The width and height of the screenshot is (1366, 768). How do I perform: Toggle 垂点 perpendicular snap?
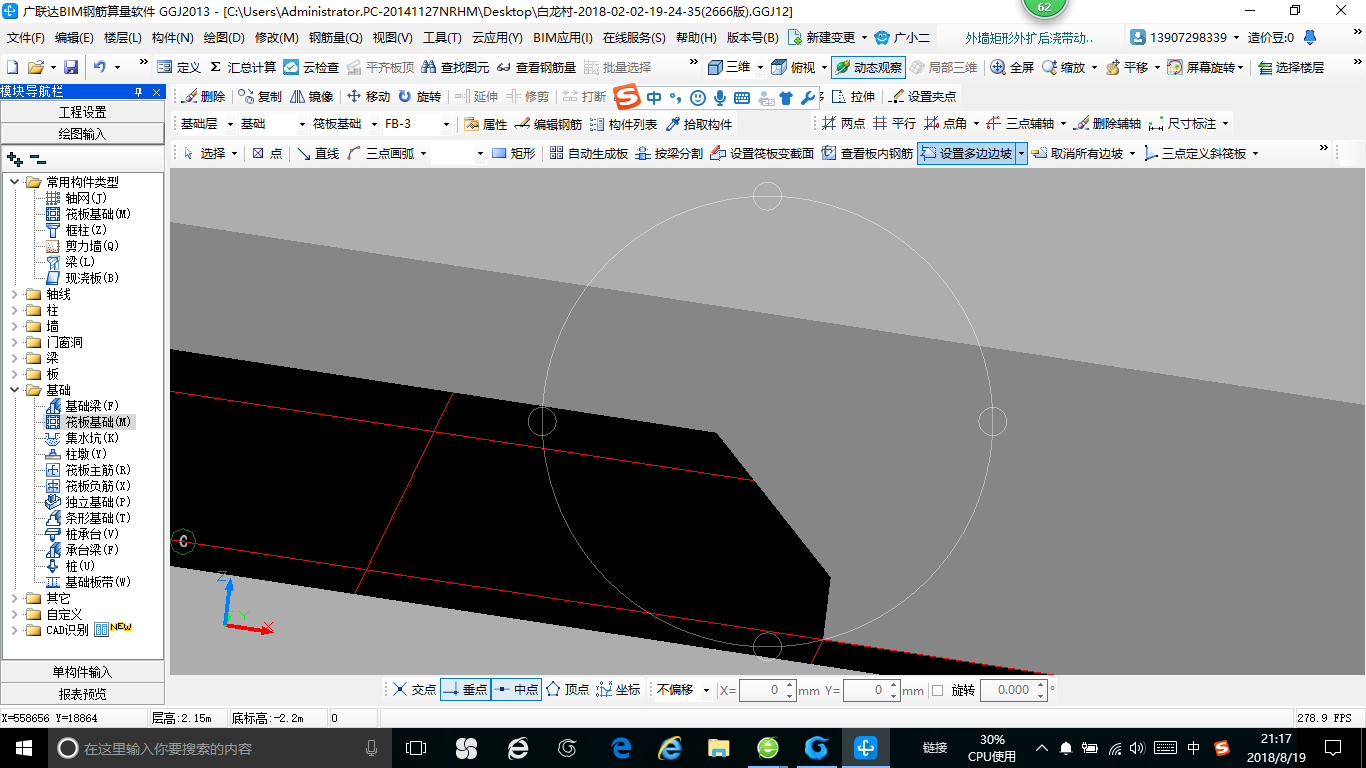[465, 690]
